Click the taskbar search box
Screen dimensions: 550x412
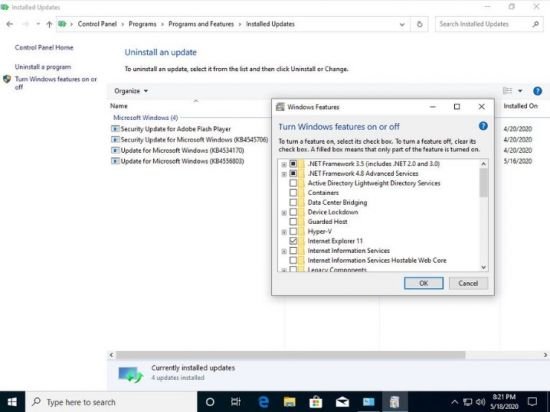111,402
